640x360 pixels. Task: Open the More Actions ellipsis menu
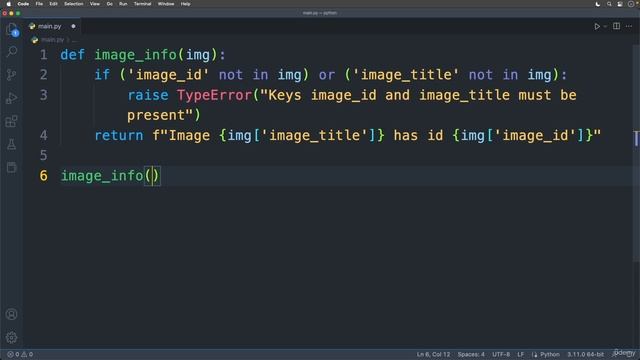(x=629, y=26)
